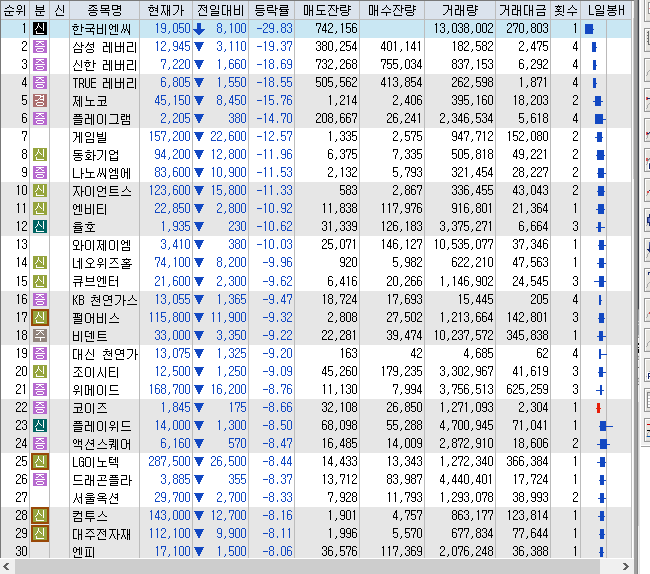Click the candle icon in the 플레이위드 row
The height and width of the screenshot is (574, 650).
tap(606, 426)
